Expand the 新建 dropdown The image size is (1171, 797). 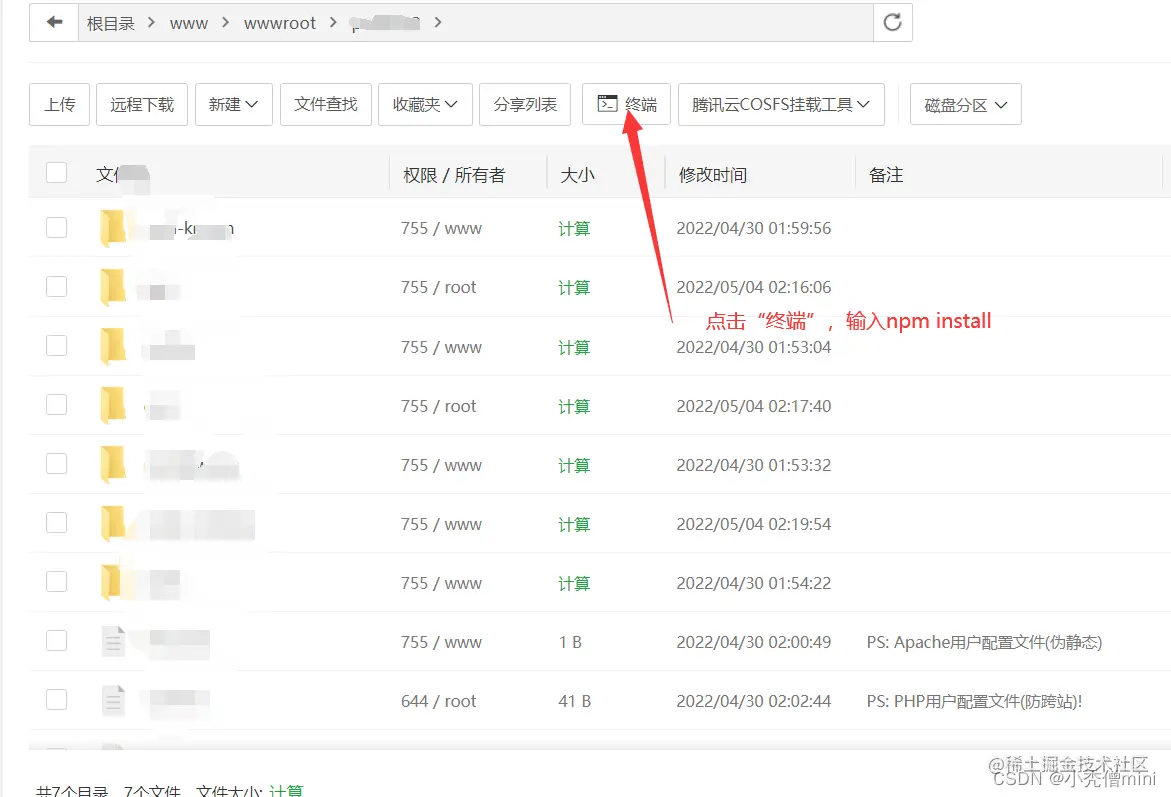(234, 105)
